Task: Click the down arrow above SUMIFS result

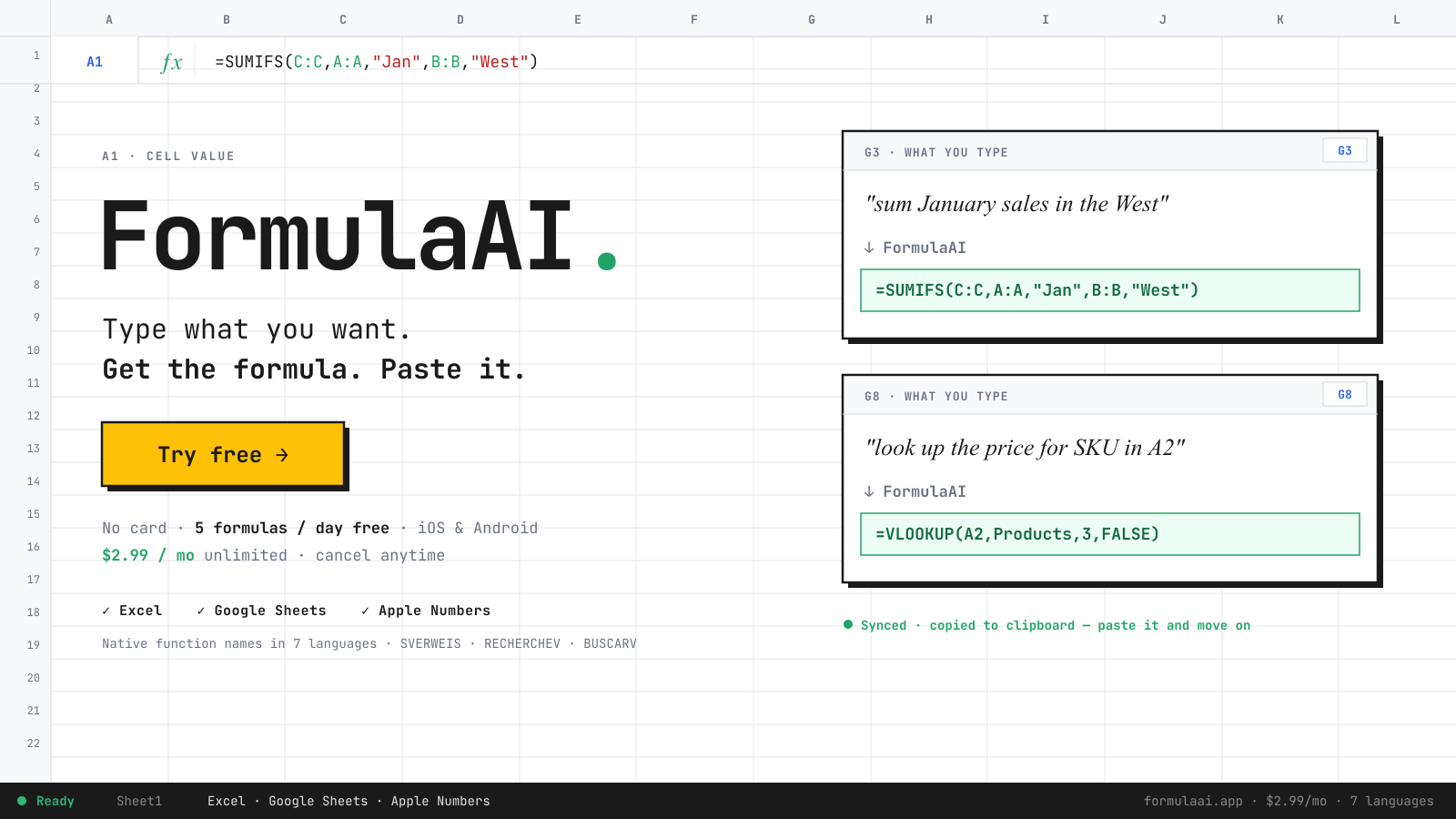Action: pos(869,248)
